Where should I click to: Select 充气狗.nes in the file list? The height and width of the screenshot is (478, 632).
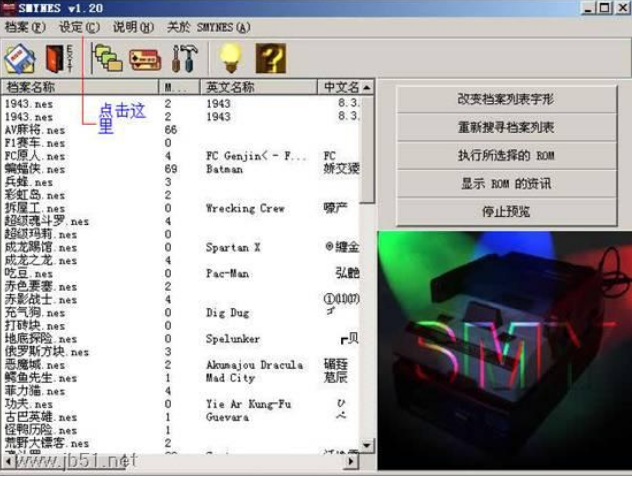(x=35, y=313)
